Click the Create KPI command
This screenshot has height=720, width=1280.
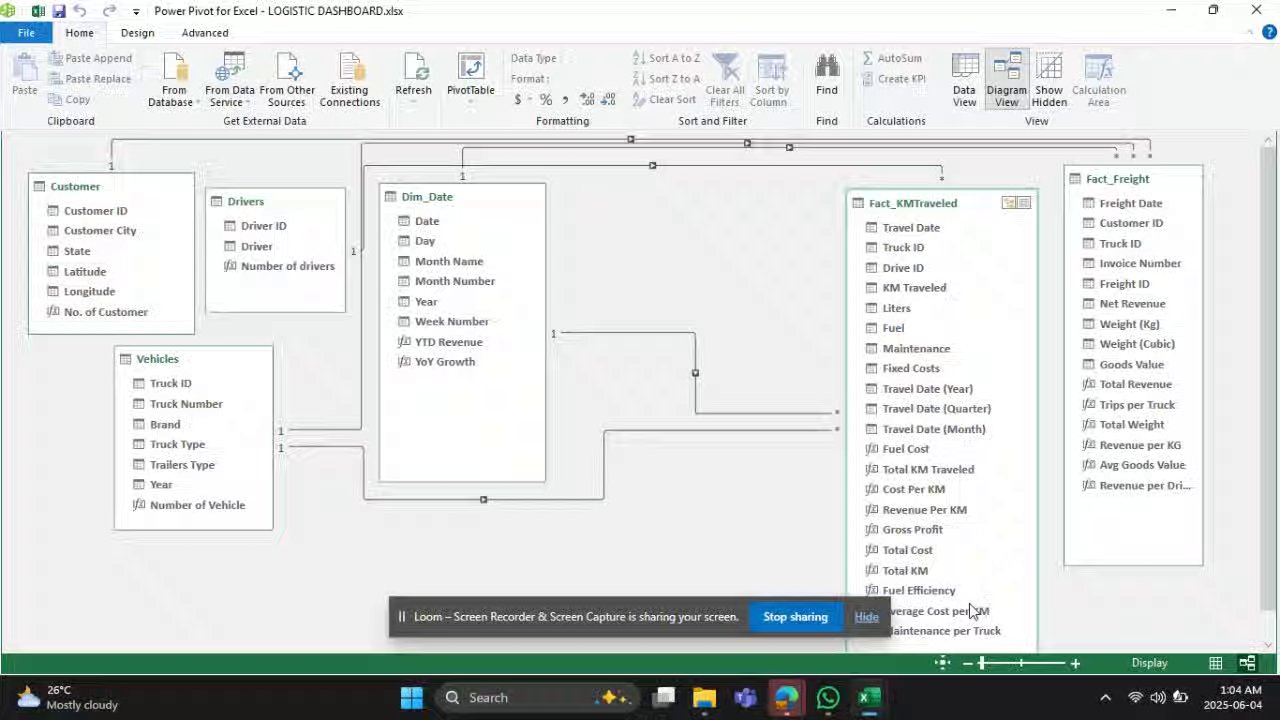click(x=893, y=79)
